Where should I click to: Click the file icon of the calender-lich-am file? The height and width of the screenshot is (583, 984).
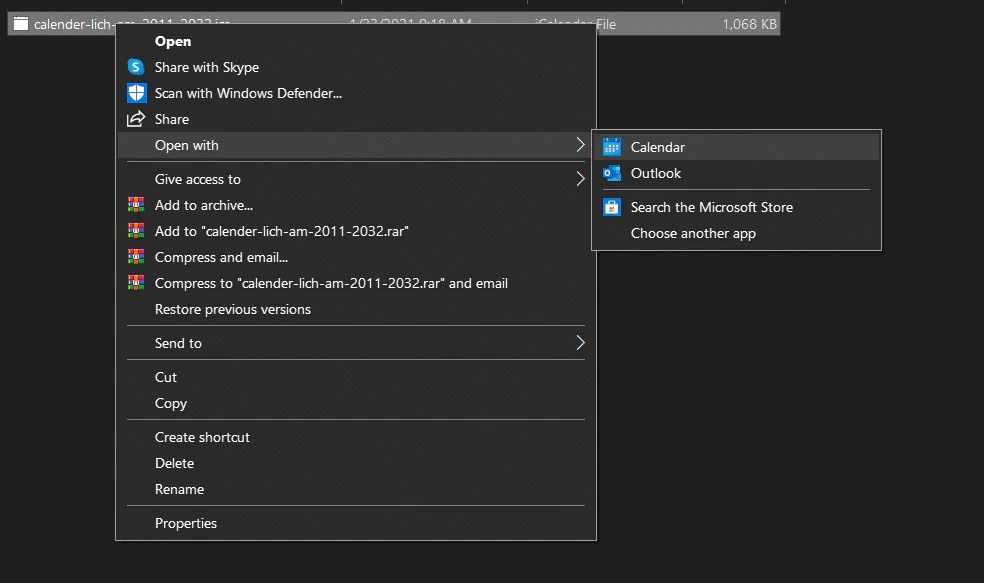click(x=21, y=24)
